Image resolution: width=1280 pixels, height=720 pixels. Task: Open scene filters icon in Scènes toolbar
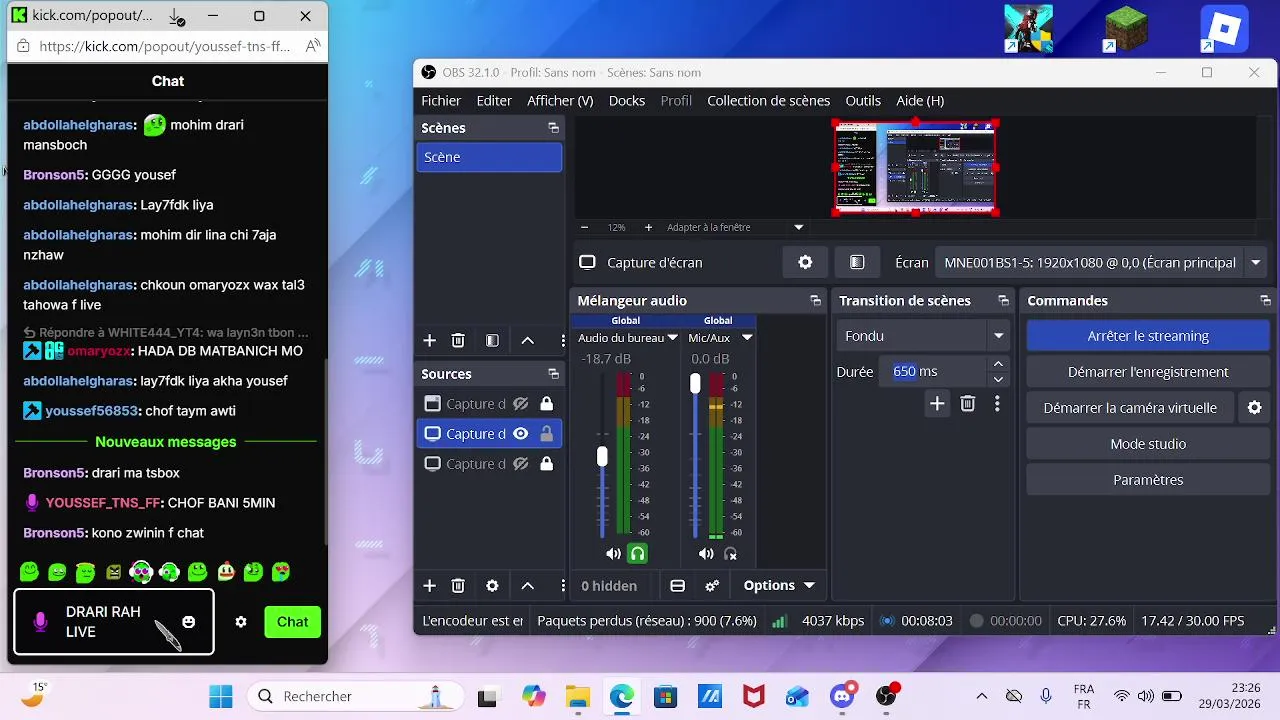(x=492, y=341)
